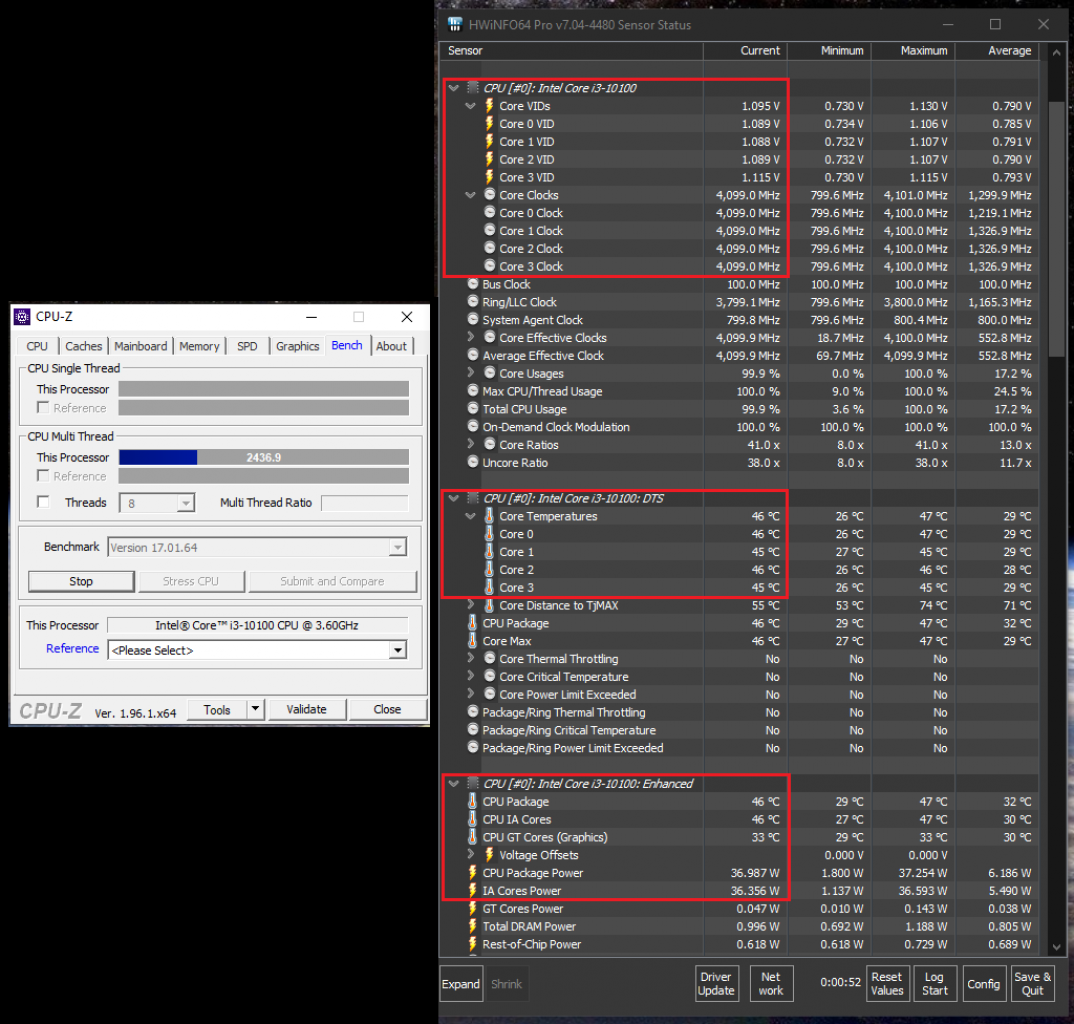Open the Benchmark version dropdown

pos(397,547)
